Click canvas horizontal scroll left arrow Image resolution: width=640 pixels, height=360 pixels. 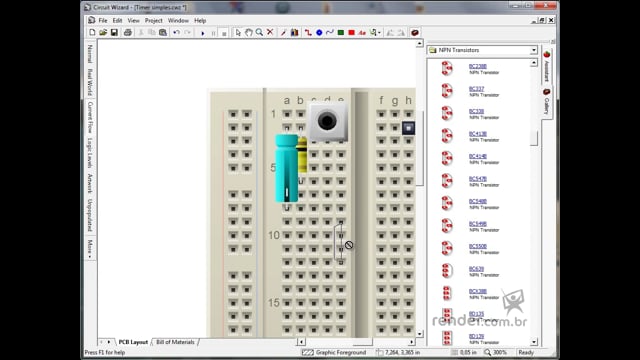(301, 342)
